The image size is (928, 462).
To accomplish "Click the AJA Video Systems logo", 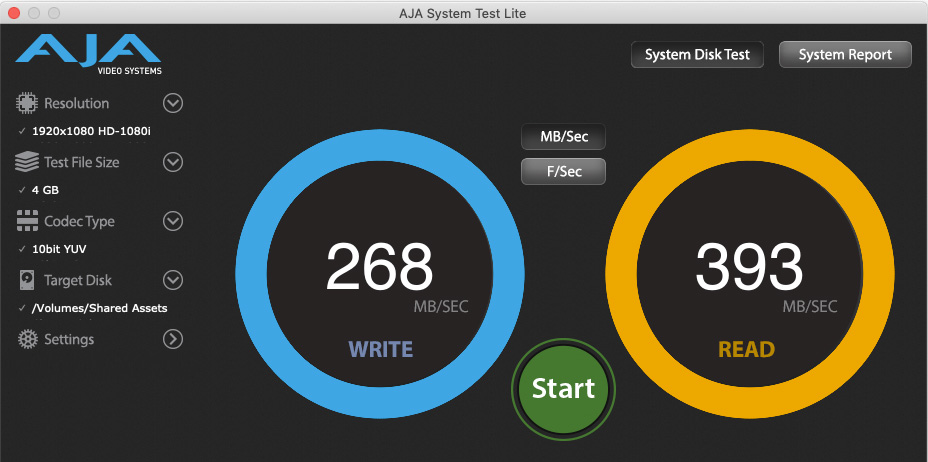I will click(x=88, y=54).
